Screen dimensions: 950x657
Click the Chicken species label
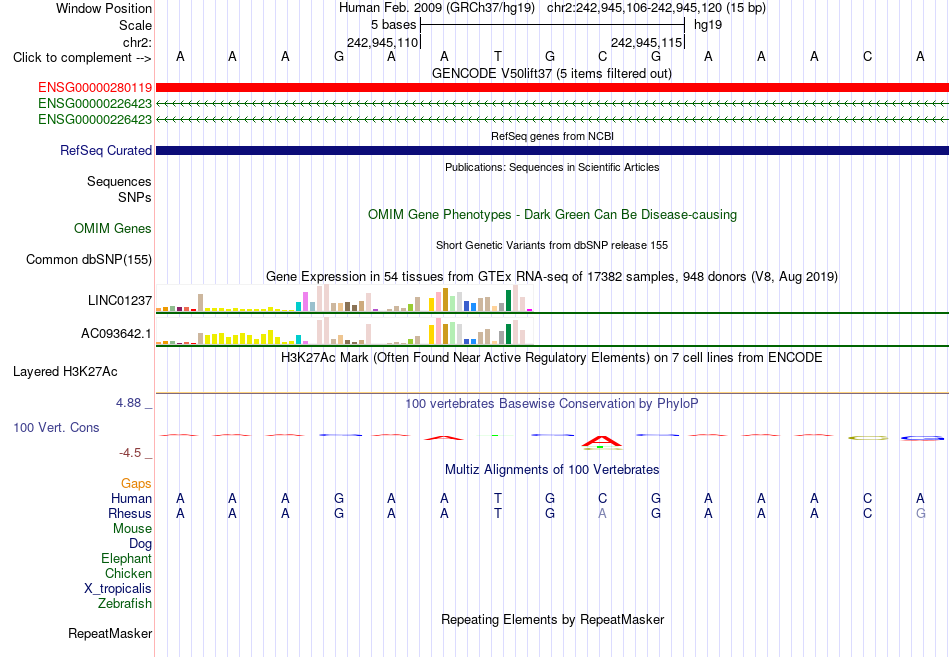[128, 573]
